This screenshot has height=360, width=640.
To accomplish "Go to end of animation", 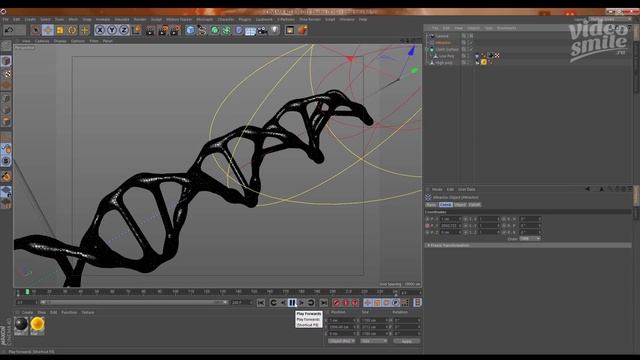I will 323,302.
